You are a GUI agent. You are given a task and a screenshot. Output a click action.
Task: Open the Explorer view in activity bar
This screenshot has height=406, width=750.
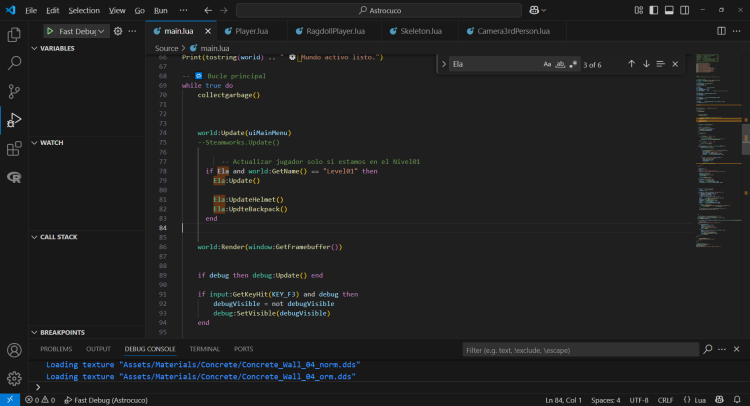click(14, 34)
